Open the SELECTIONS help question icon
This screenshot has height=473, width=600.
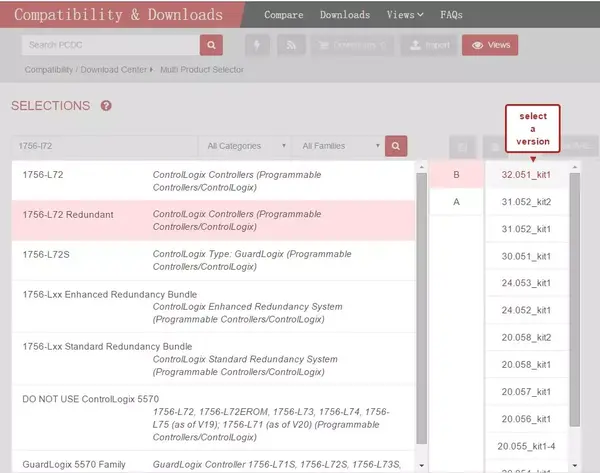click(x=106, y=106)
